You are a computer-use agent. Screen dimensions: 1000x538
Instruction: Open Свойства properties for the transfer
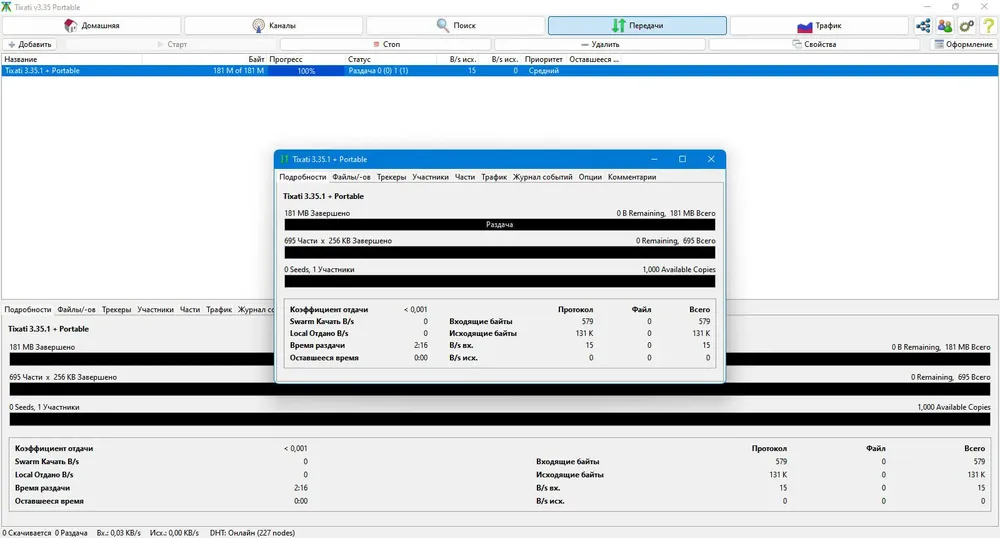(813, 44)
